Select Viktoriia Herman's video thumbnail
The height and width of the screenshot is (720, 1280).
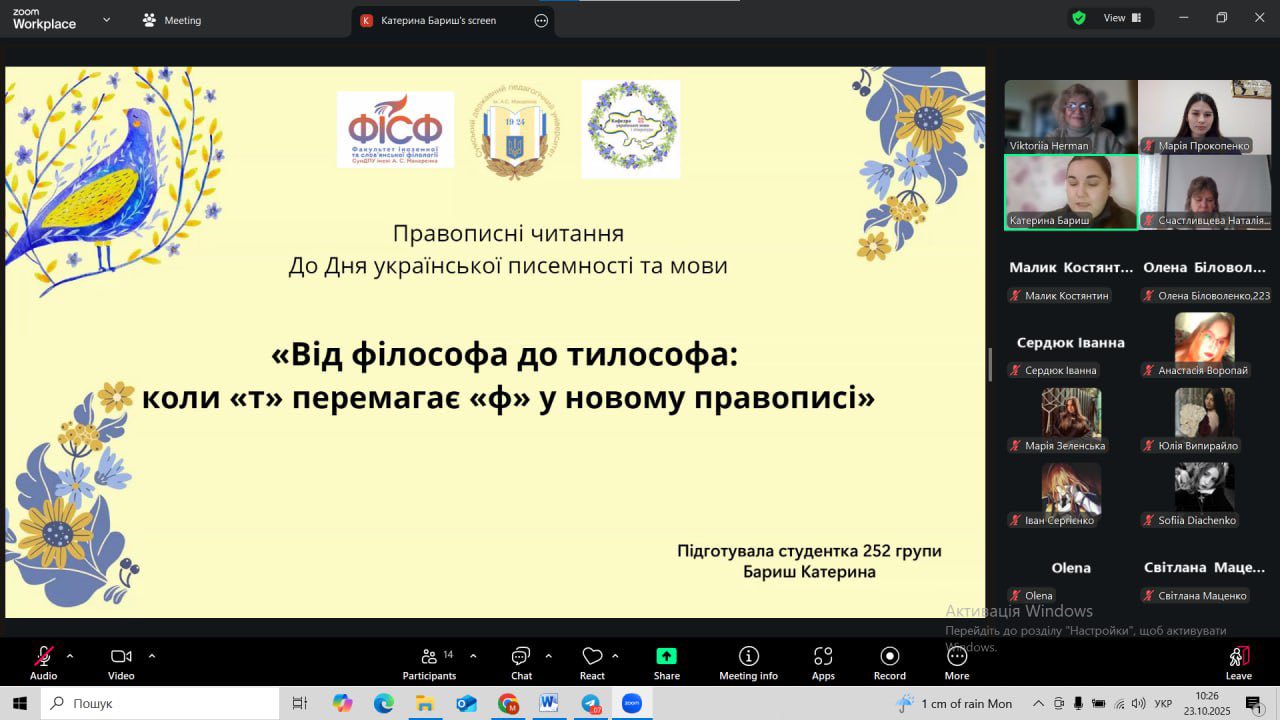tap(1070, 116)
